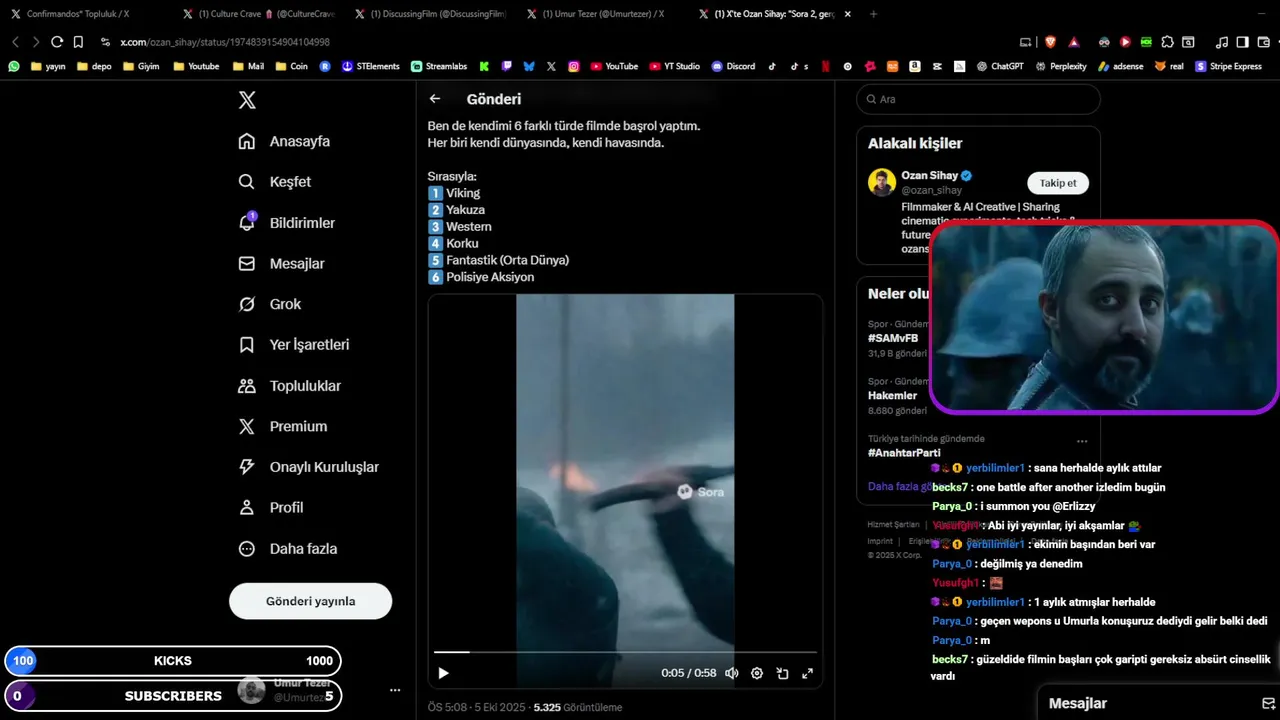Open Ozan Sihay's profile name
This screenshot has width=1280, height=720.
pyautogui.click(x=929, y=175)
